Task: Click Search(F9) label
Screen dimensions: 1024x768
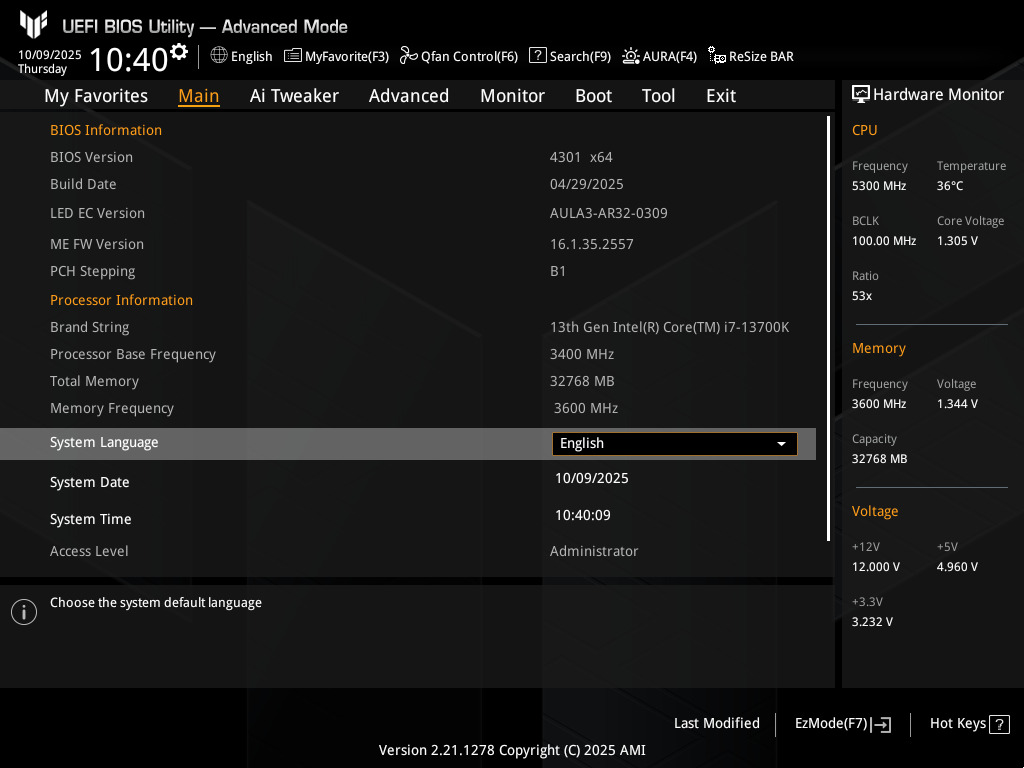Action: point(580,57)
